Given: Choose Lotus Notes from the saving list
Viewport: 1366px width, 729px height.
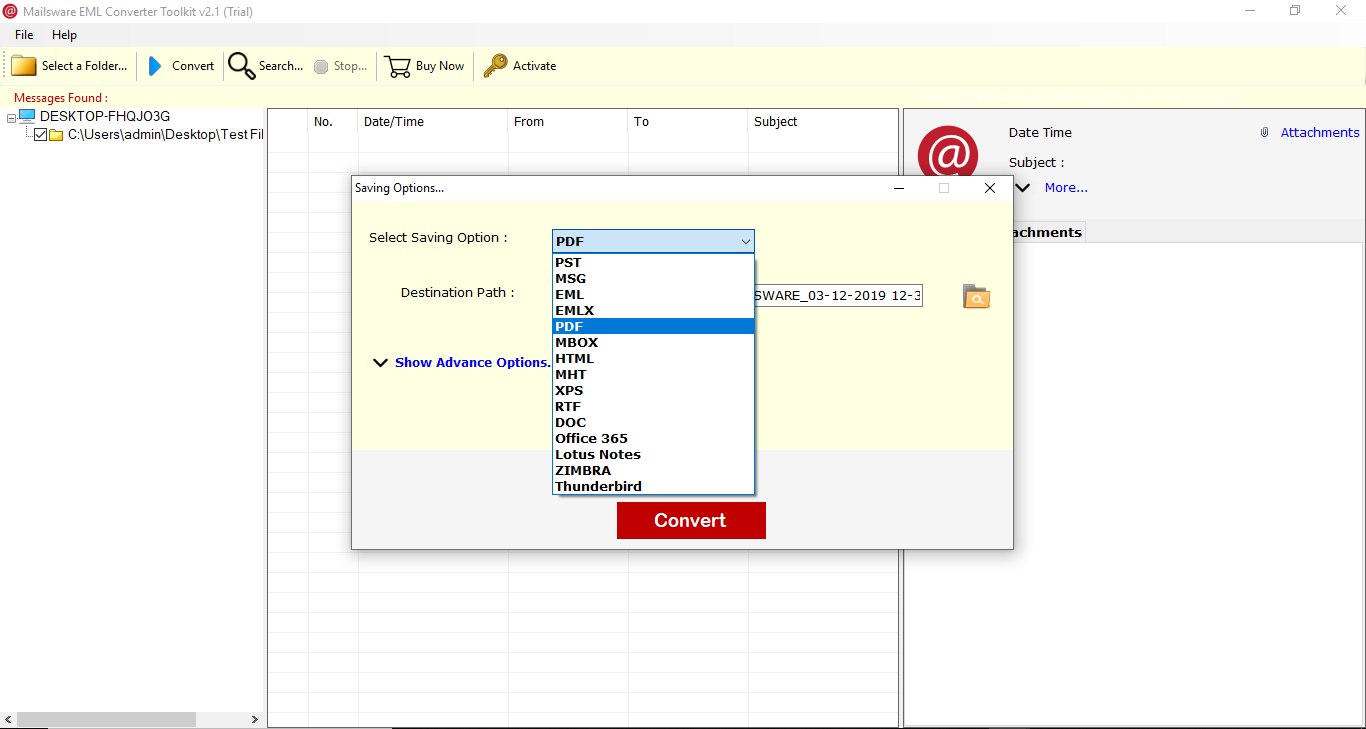Looking at the screenshot, I should point(653,455).
